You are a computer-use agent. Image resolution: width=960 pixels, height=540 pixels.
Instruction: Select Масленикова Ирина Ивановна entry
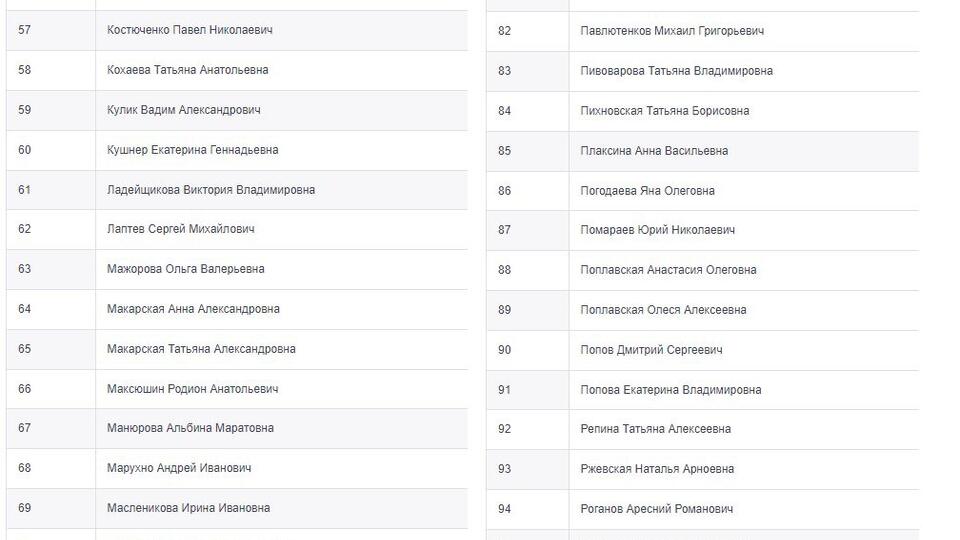coord(188,508)
